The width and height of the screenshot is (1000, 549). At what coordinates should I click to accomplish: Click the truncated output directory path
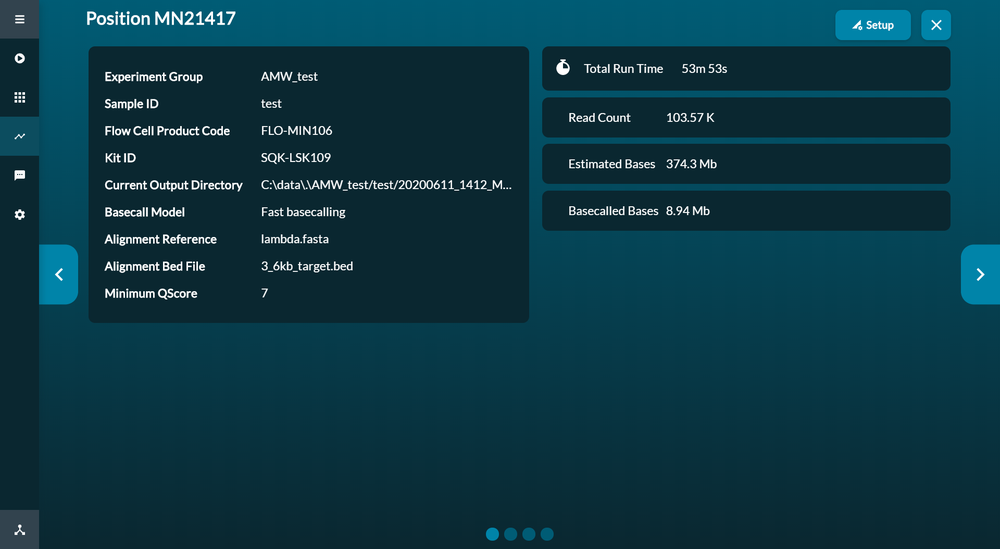pos(386,185)
